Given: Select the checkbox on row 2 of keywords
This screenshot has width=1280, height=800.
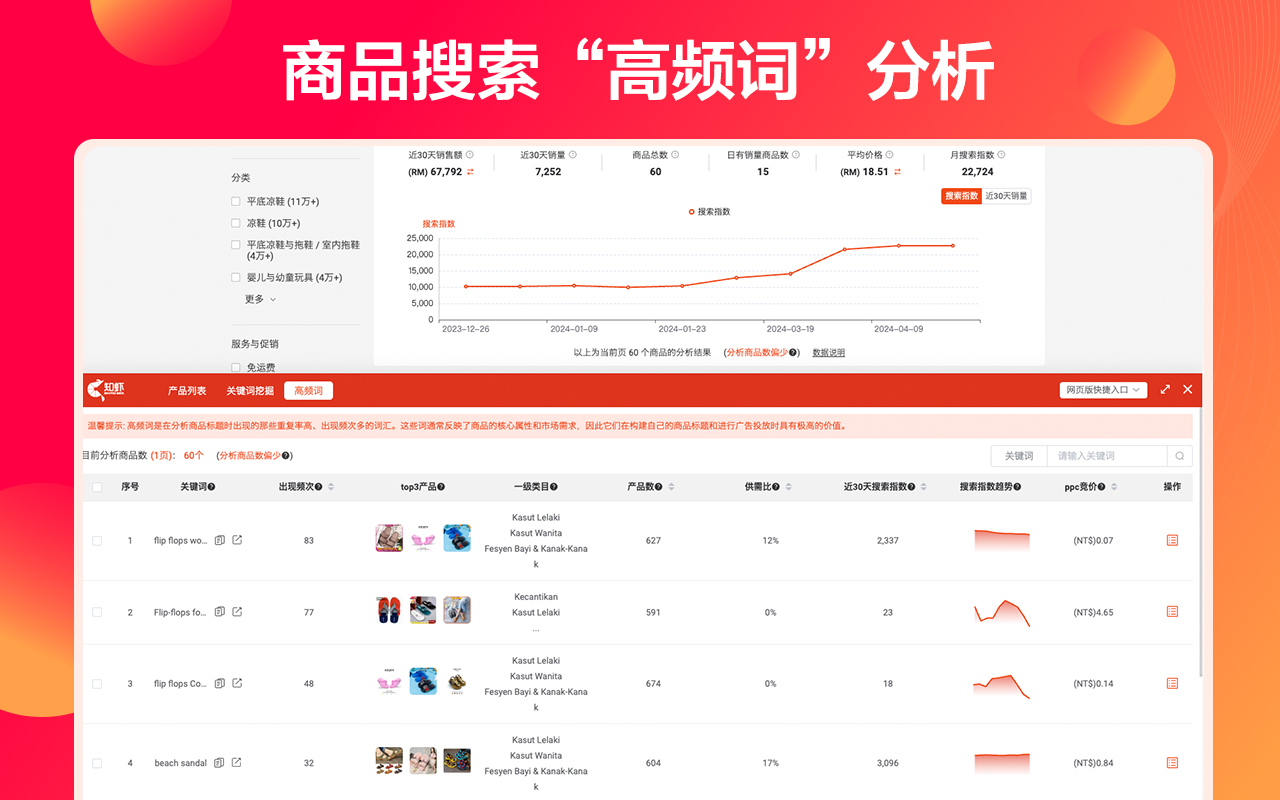Looking at the screenshot, I should [x=97, y=610].
